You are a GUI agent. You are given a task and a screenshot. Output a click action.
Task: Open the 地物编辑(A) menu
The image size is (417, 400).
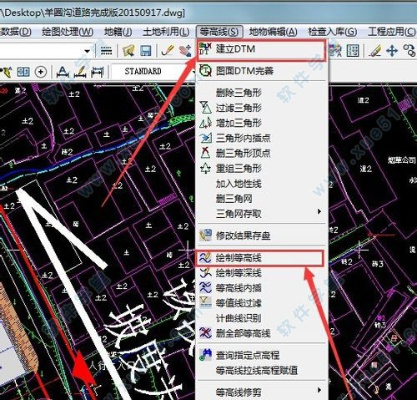pos(273,32)
